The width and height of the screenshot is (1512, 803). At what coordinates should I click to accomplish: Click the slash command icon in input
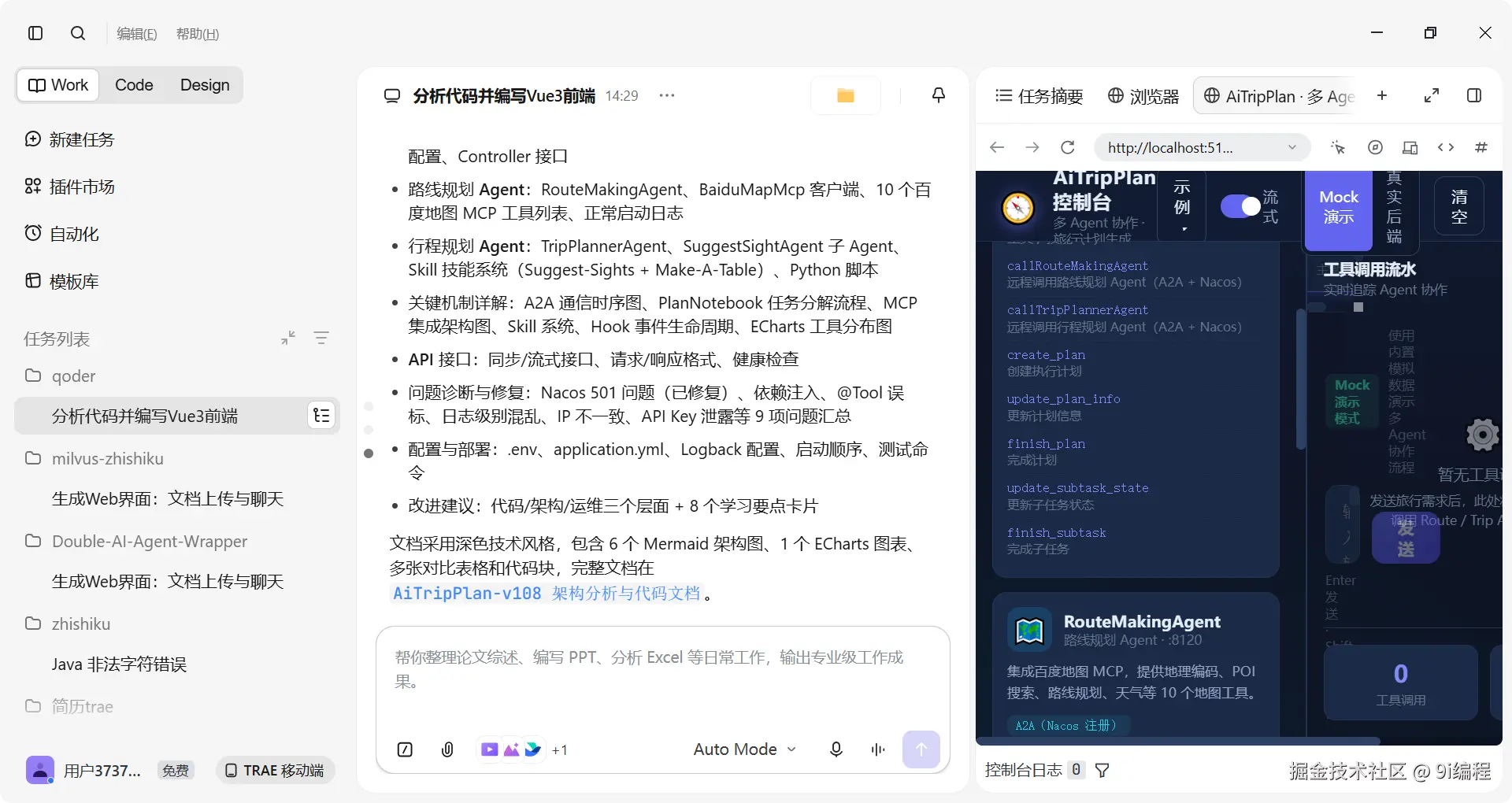(405, 749)
